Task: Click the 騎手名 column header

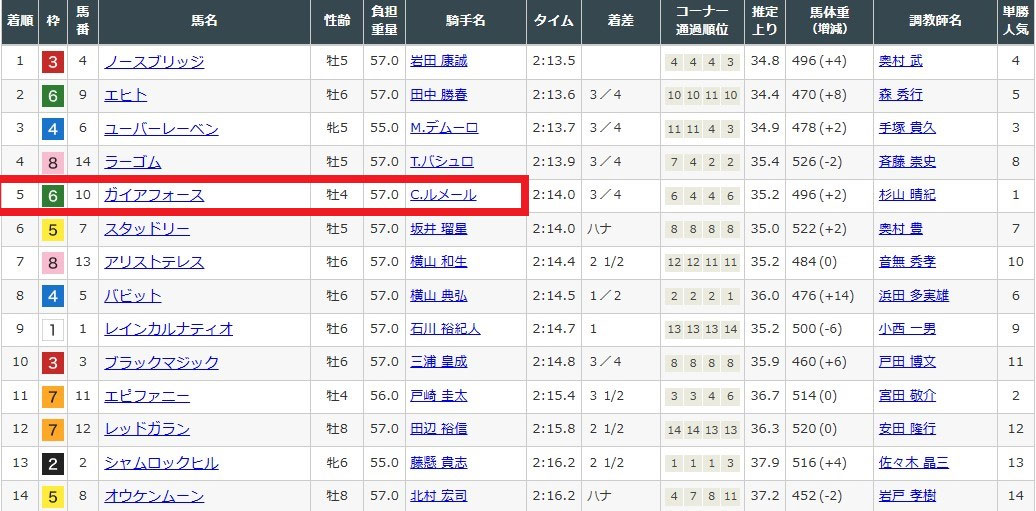Action: pos(465,21)
